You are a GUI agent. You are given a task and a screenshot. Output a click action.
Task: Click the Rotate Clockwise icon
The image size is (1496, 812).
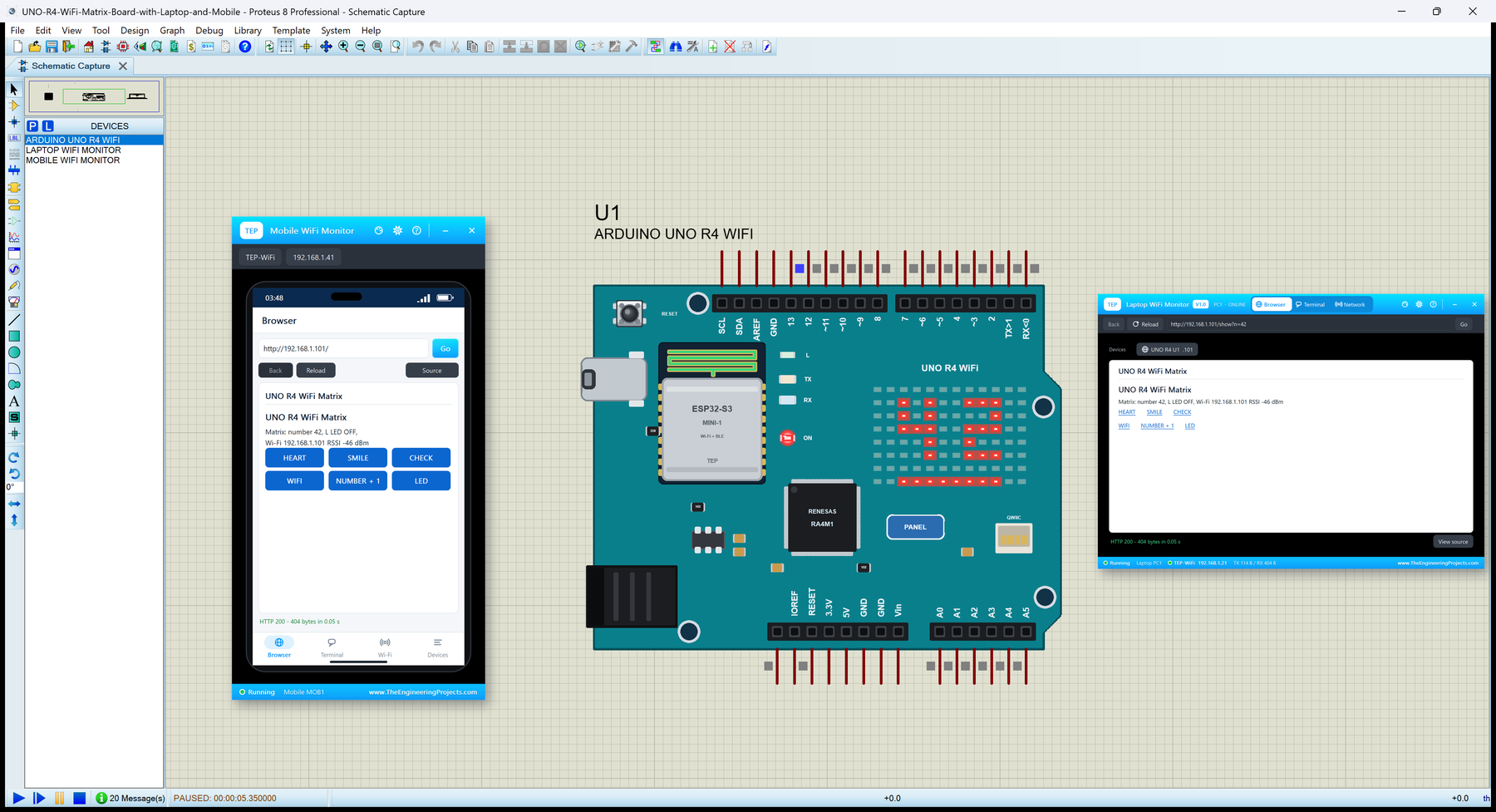14,458
